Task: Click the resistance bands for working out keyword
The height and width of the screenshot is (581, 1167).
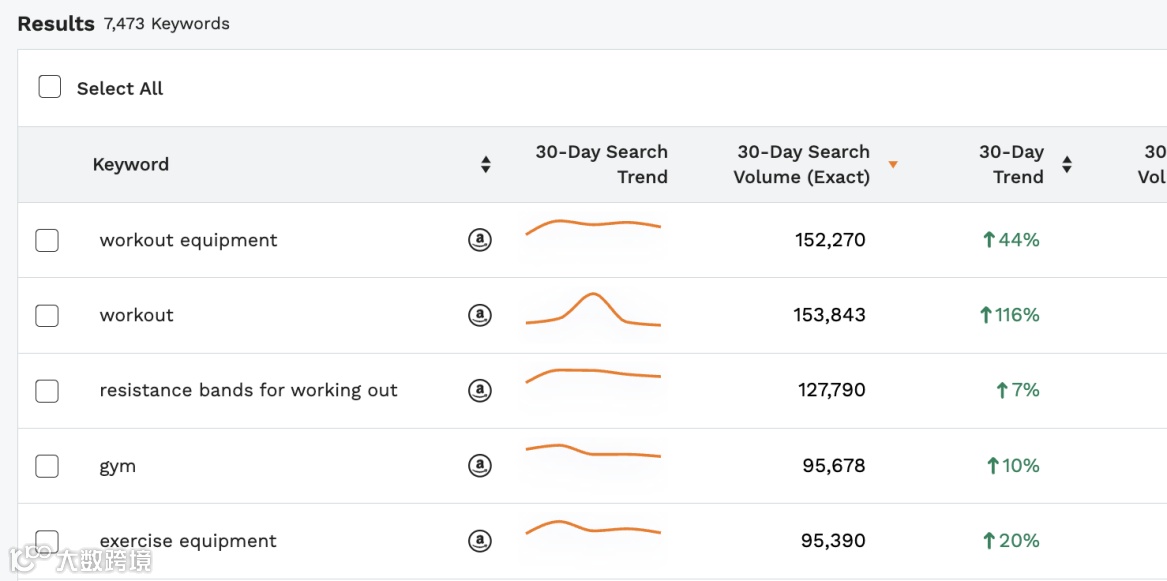Action: click(x=248, y=390)
